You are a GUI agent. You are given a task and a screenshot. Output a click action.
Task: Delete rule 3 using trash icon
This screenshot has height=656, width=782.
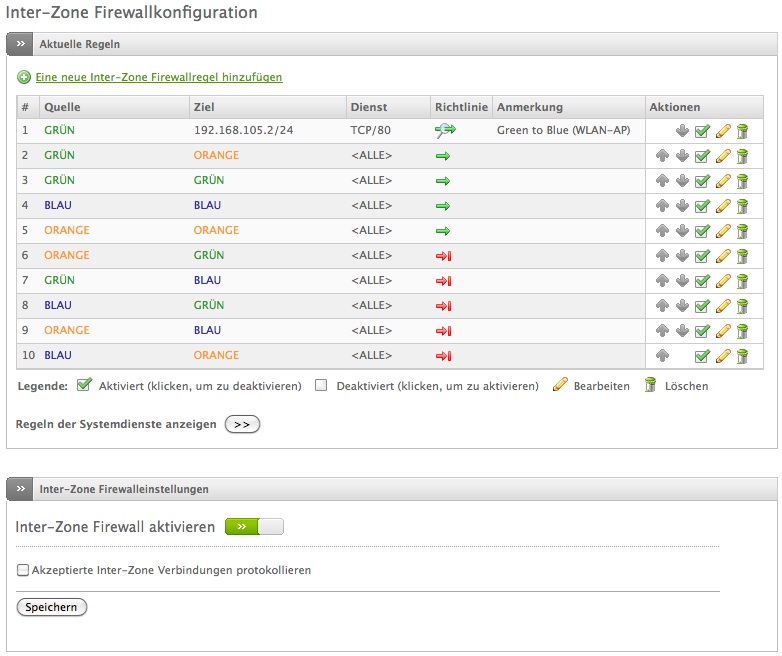pos(742,181)
